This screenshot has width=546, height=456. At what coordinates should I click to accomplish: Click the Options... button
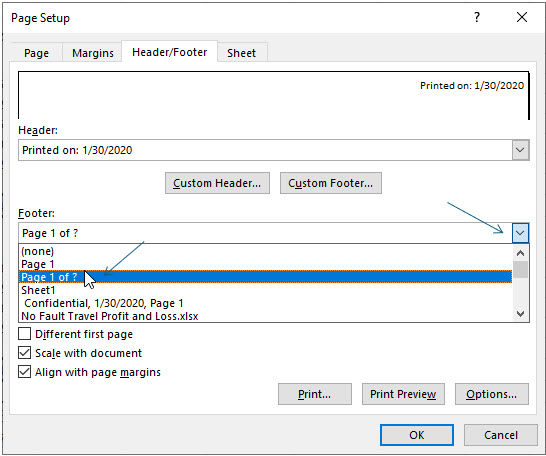[x=492, y=394]
